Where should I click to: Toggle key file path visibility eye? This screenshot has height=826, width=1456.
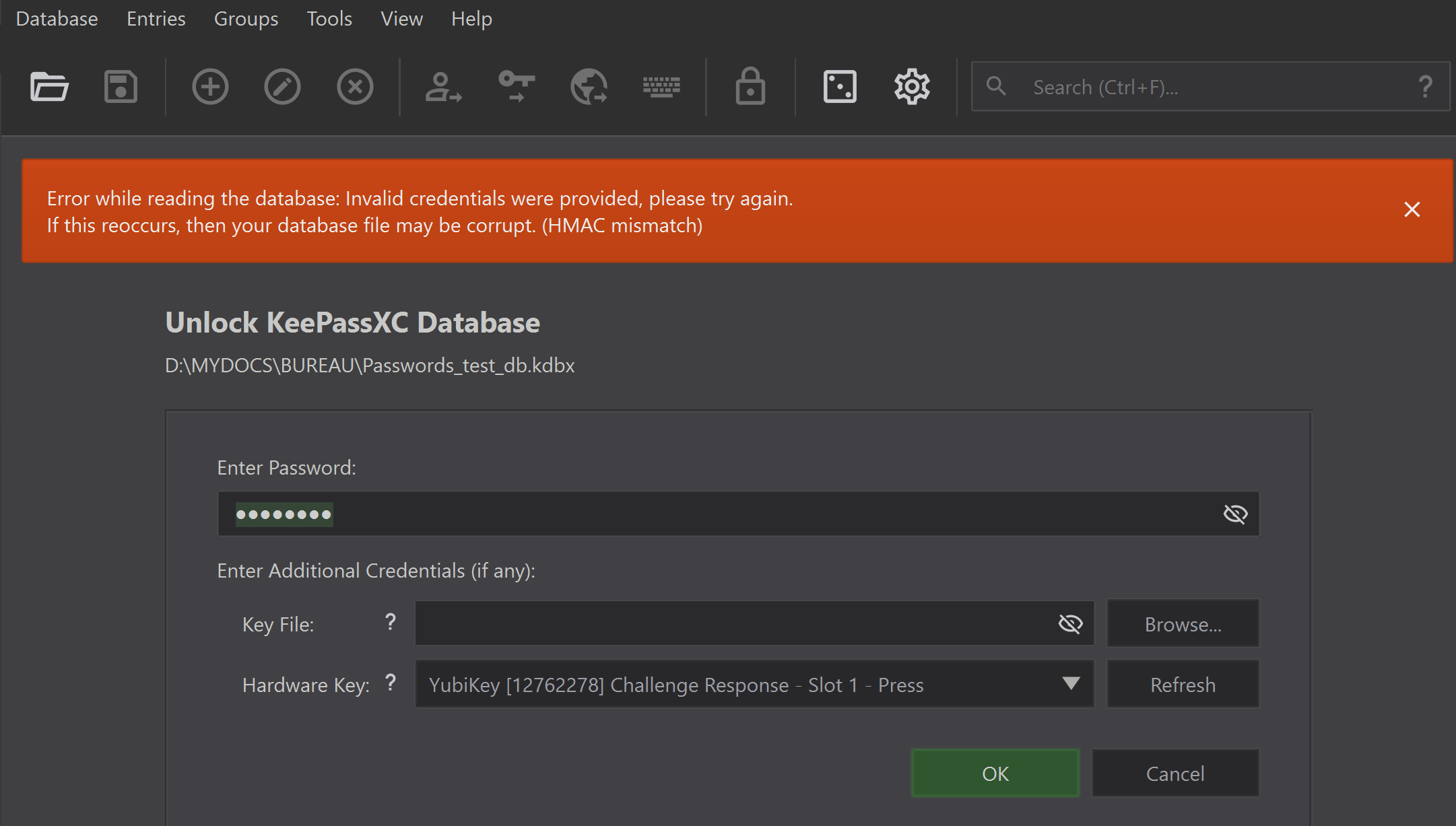[x=1070, y=624]
